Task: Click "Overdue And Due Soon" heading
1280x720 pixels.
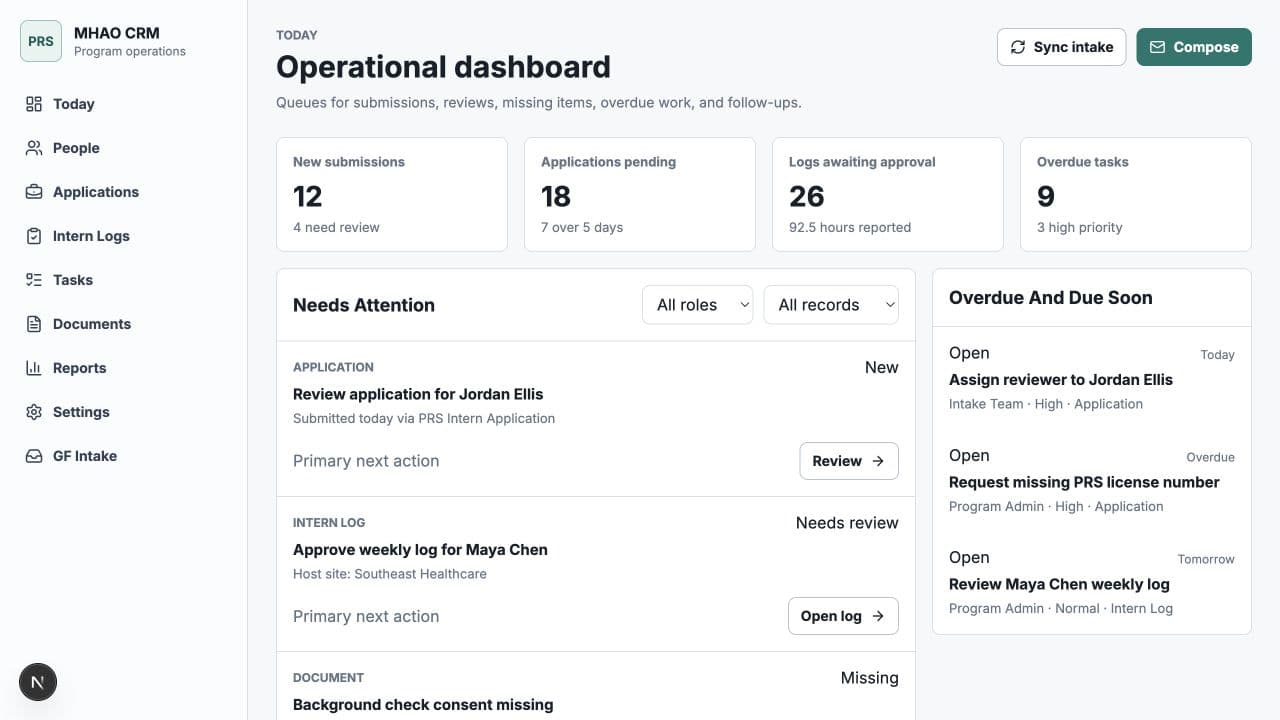Action: click(x=1051, y=298)
